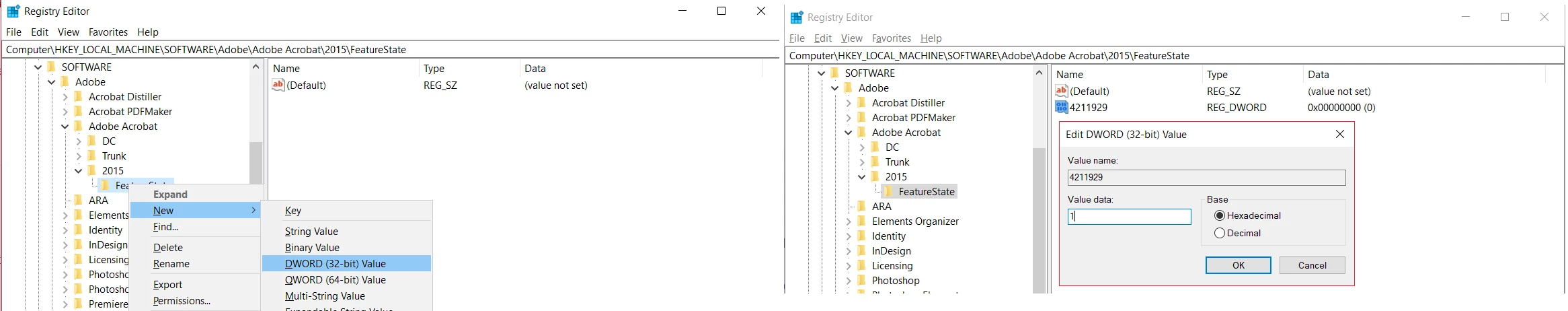Expand Licensing key in right window
The image size is (1568, 311).
click(x=849, y=265)
